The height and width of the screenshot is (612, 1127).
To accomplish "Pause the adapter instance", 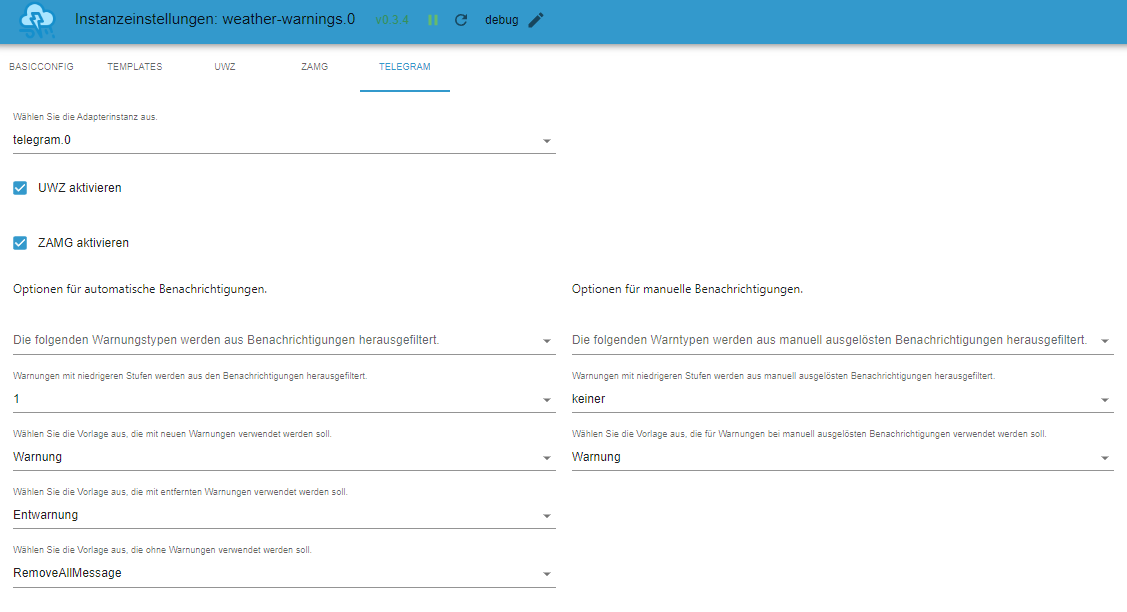I will point(433,20).
